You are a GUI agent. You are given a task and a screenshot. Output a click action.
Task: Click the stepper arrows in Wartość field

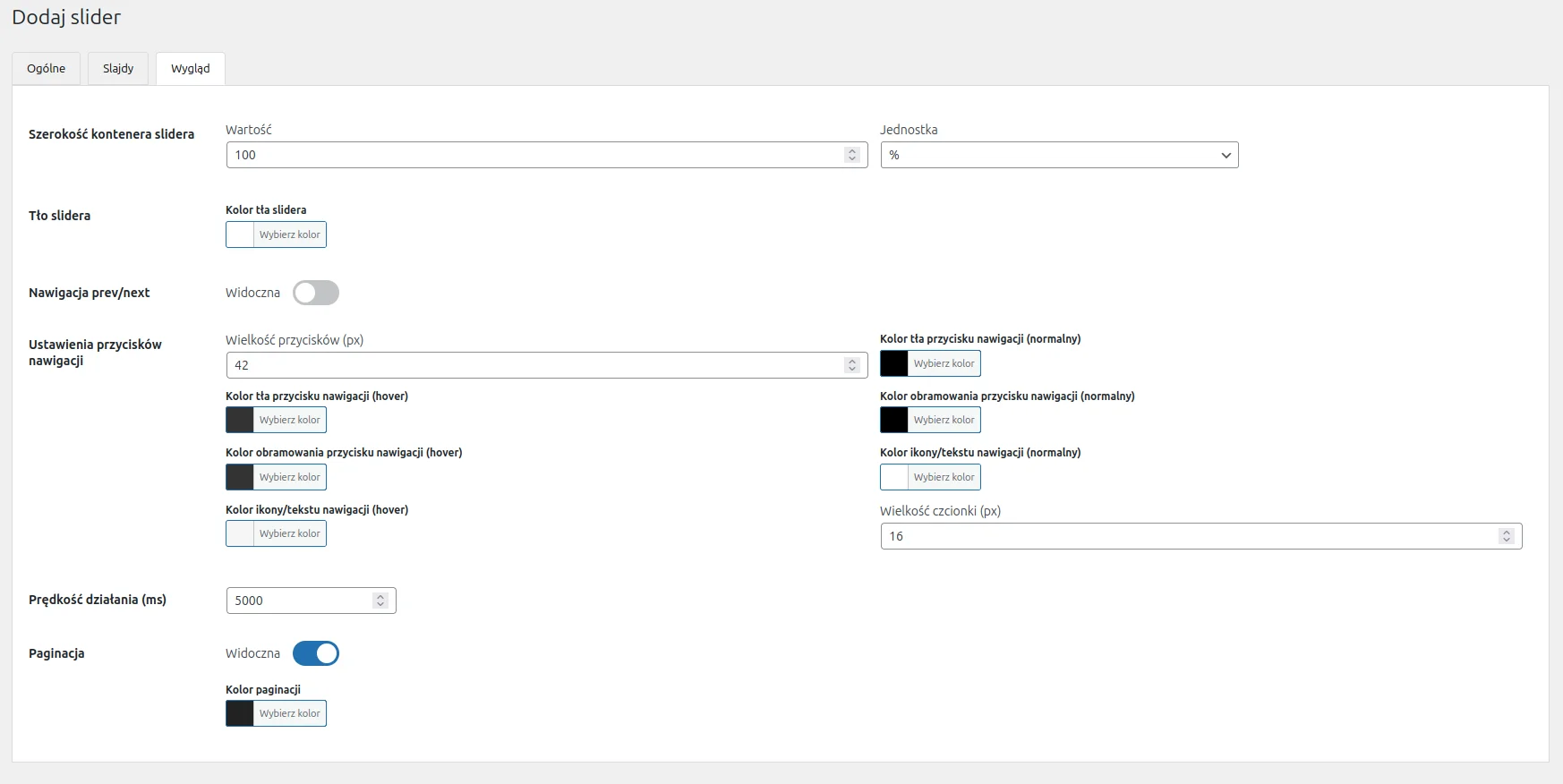pyautogui.click(x=852, y=155)
